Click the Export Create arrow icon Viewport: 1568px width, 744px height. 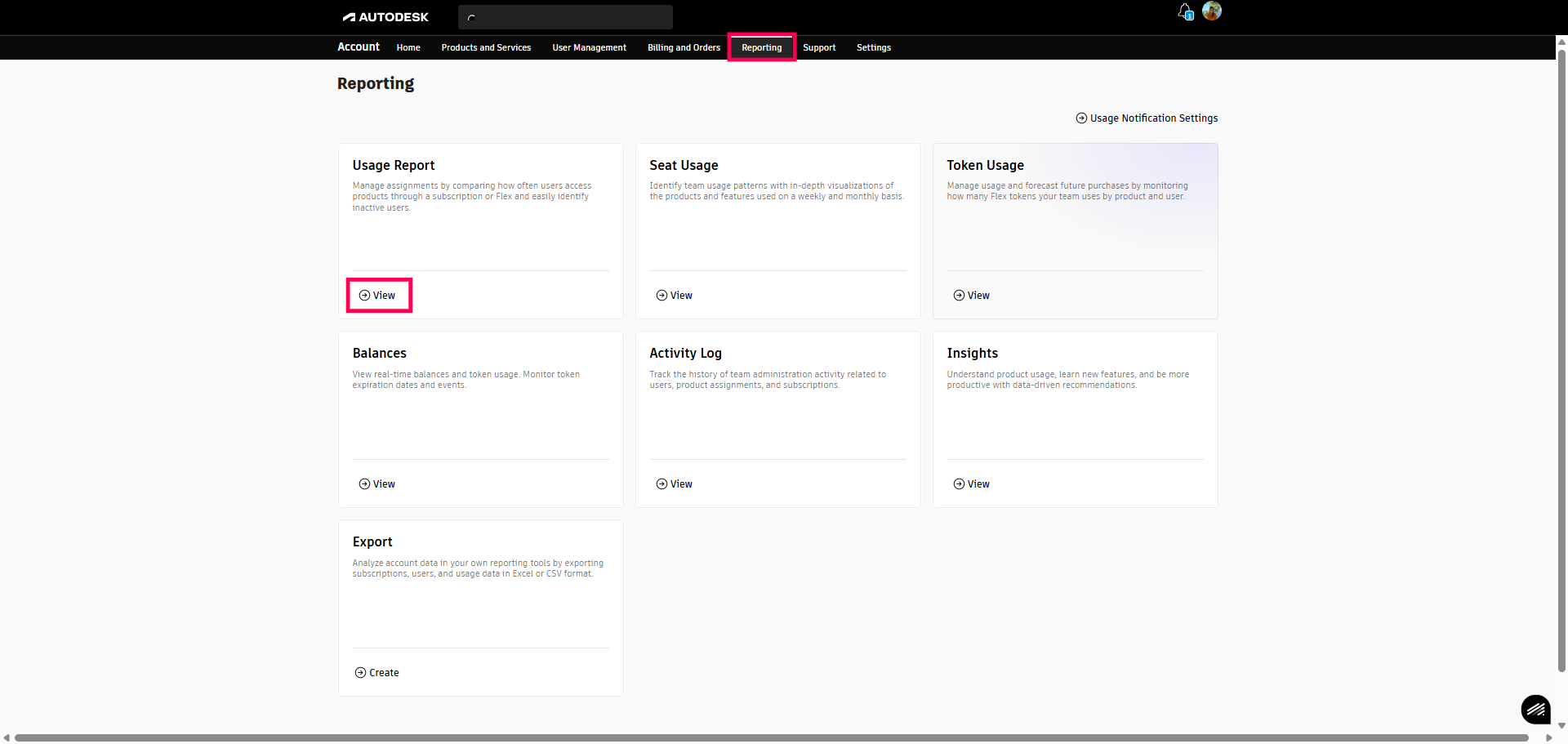tap(360, 673)
